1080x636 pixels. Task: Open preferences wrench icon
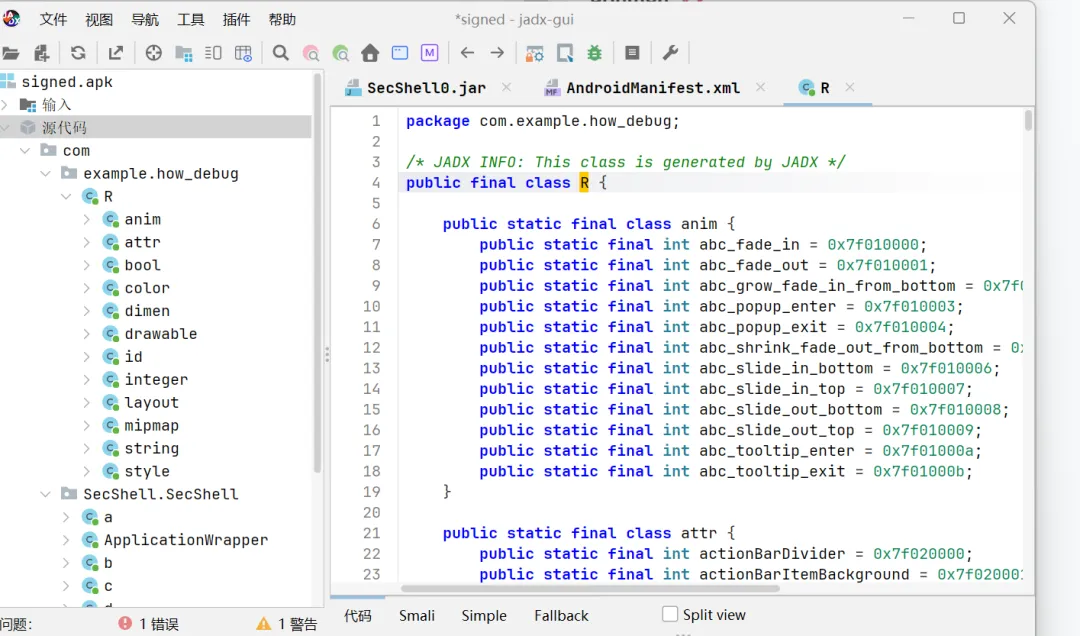[x=670, y=53]
